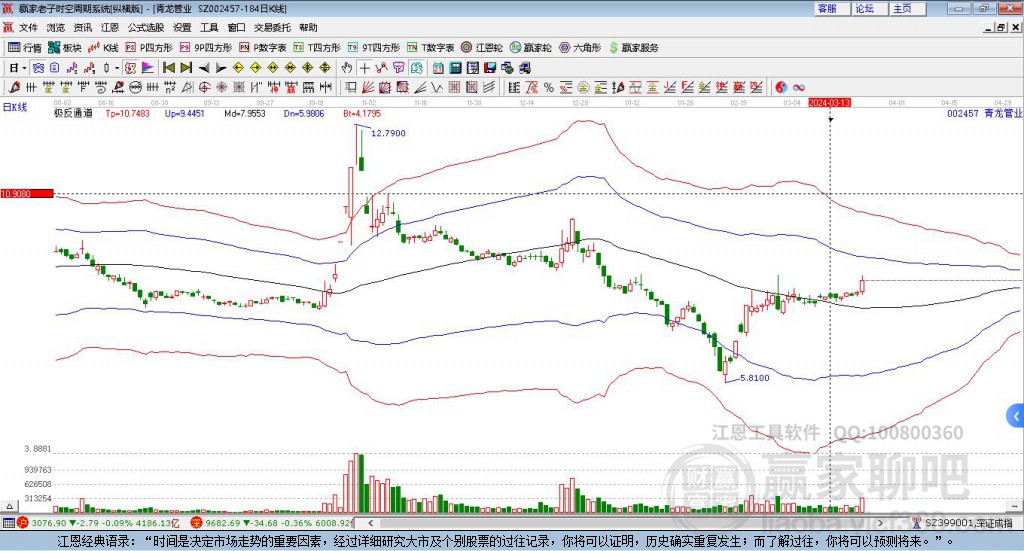
Task: Click the 论坛 forum button
Action: 870,8
